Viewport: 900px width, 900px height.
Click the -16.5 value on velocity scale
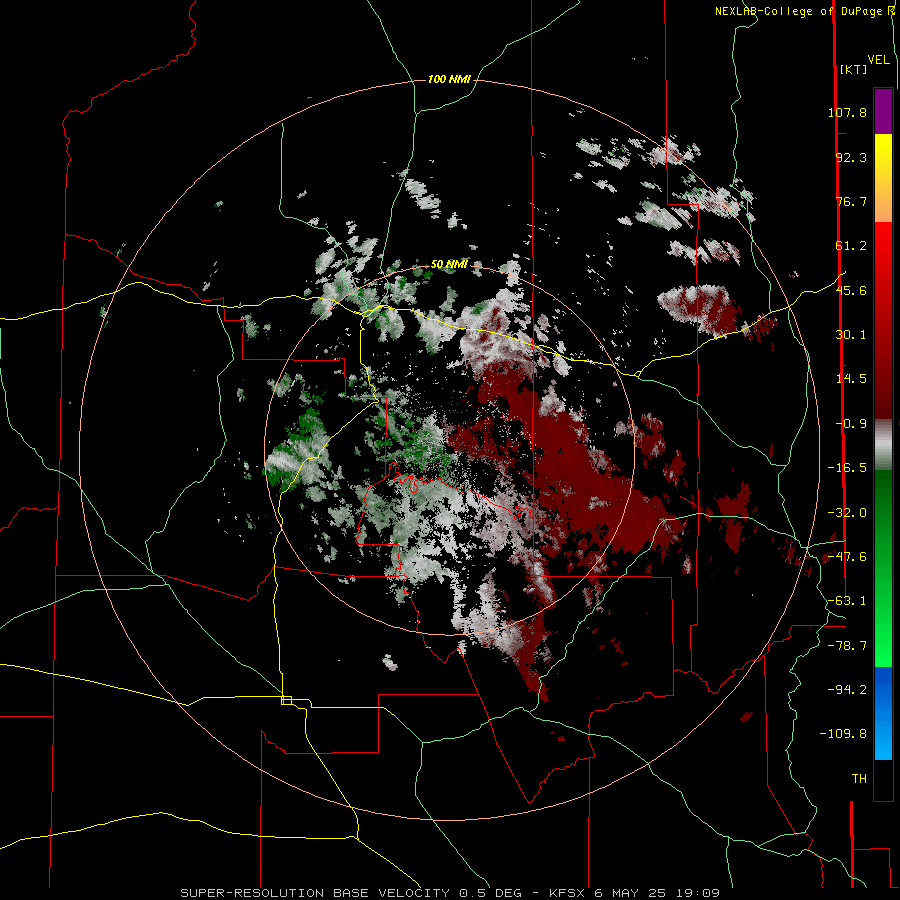point(847,468)
